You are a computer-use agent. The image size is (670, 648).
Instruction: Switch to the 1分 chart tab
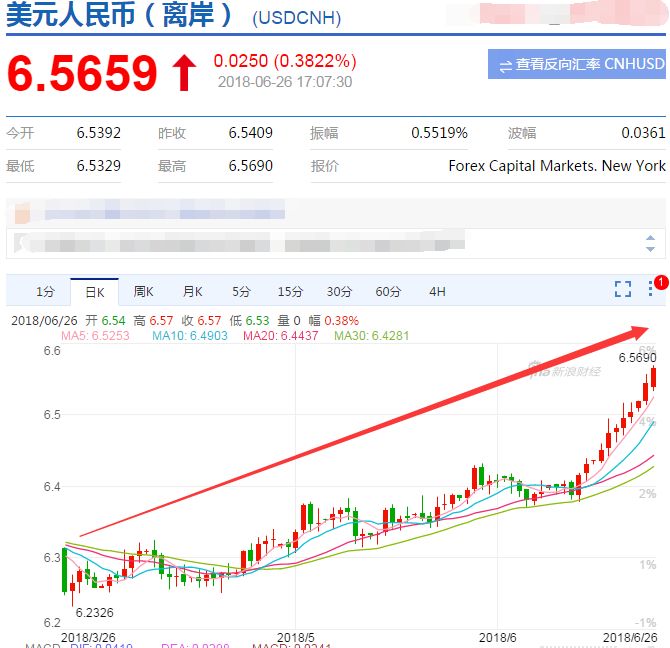point(45,292)
